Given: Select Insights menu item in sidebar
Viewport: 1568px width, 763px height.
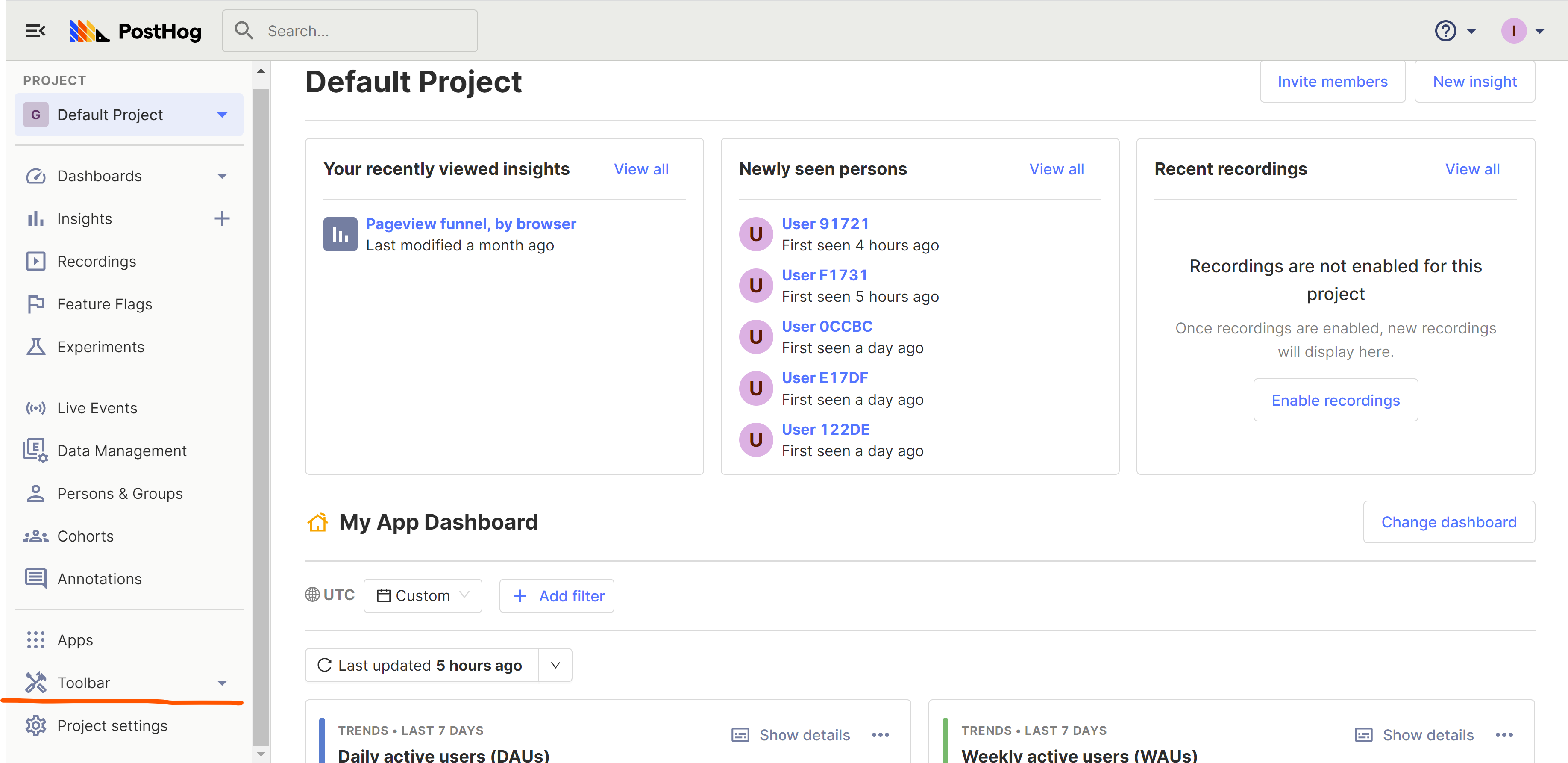Looking at the screenshot, I should click(84, 218).
